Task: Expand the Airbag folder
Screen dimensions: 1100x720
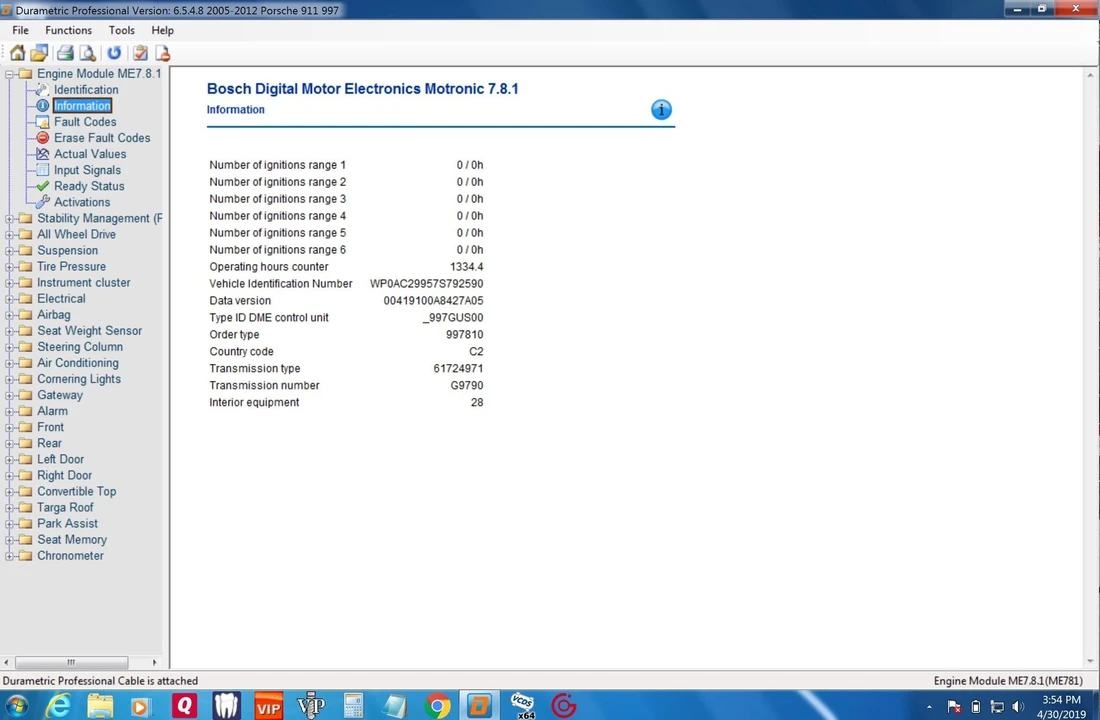Action: click(x=9, y=315)
